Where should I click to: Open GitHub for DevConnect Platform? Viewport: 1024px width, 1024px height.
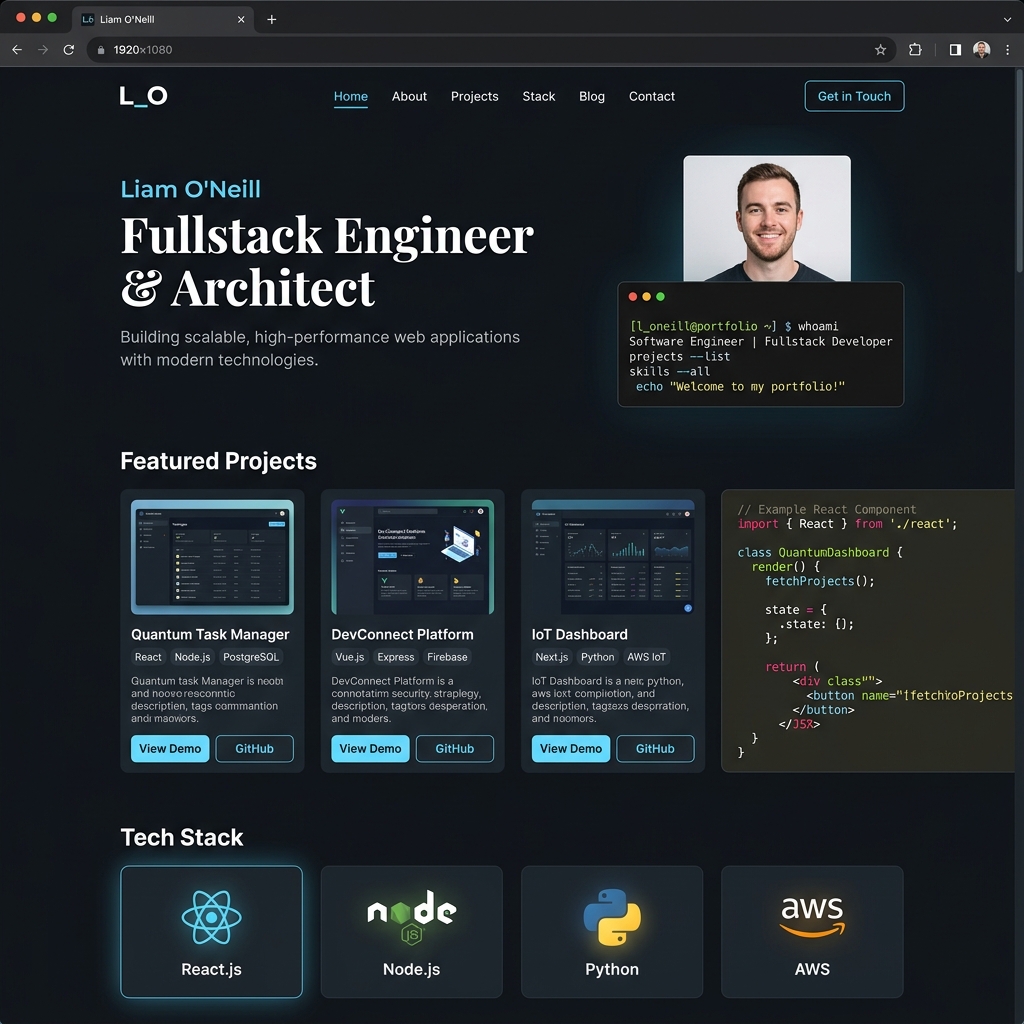point(455,748)
